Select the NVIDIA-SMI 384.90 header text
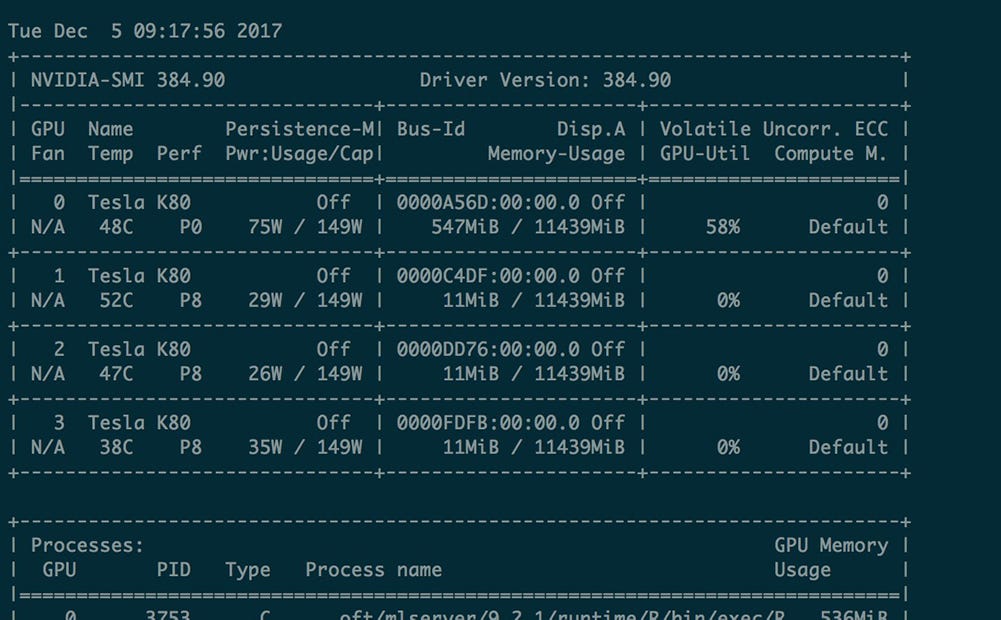The width and height of the screenshot is (1001, 620). tap(128, 80)
